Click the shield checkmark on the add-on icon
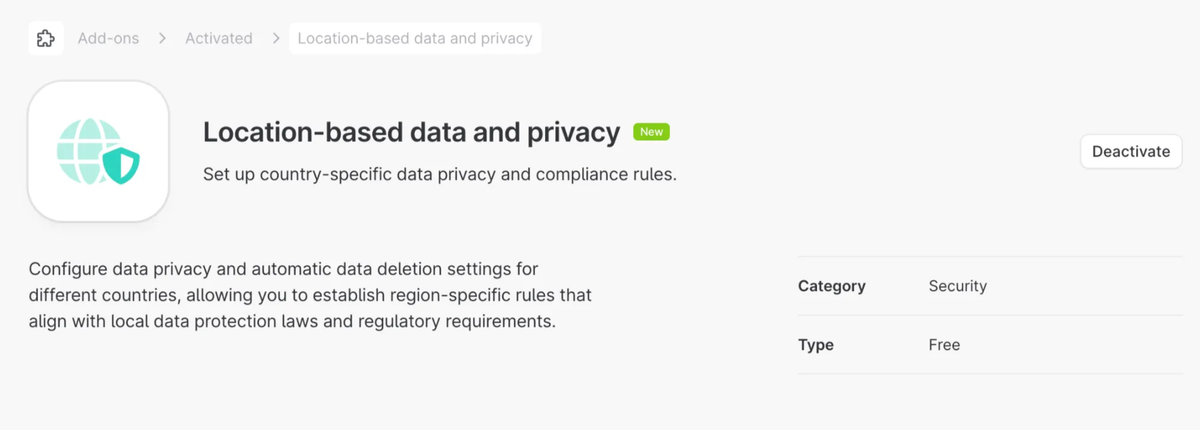The image size is (1200, 430). tap(122, 166)
